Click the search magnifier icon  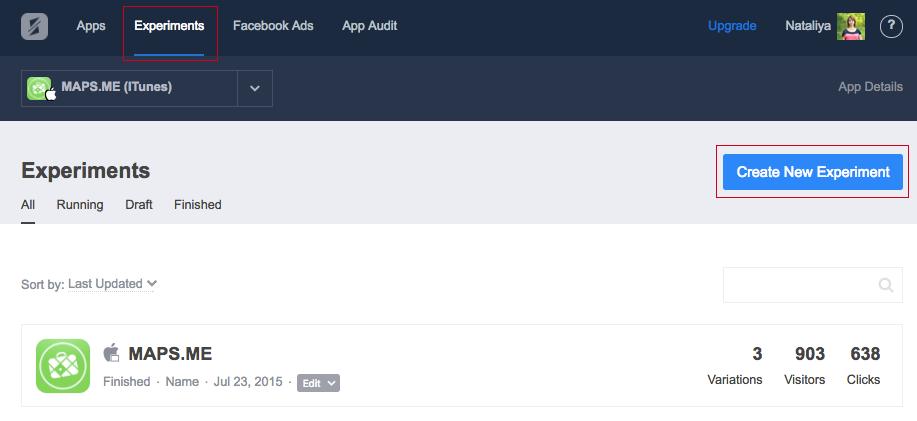pyautogui.click(x=885, y=285)
